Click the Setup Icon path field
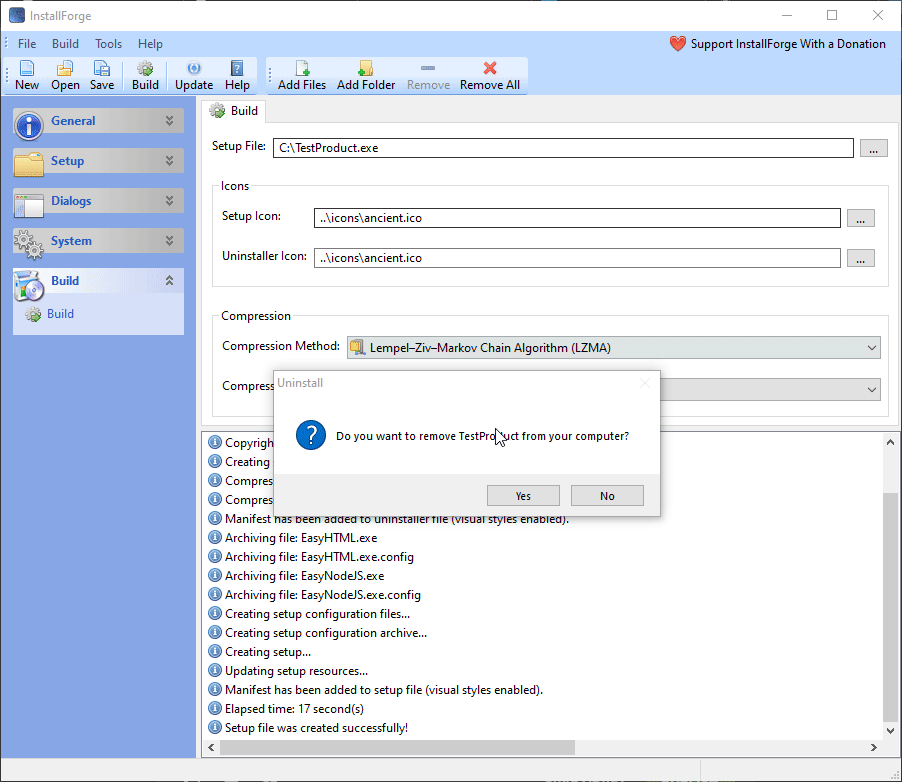This screenshot has height=782, width=902. point(577,218)
